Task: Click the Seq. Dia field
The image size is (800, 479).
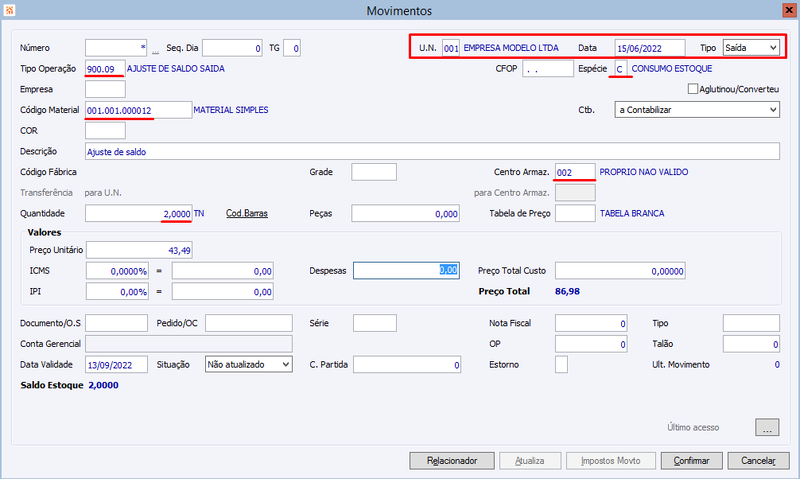Action: point(232,48)
